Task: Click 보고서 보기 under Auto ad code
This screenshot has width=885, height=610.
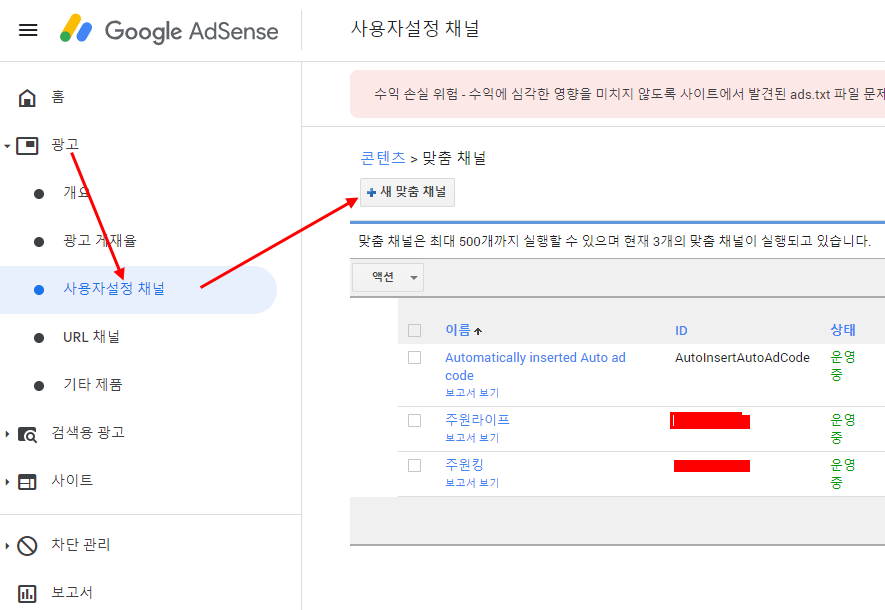Action: click(x=472, y=393)
